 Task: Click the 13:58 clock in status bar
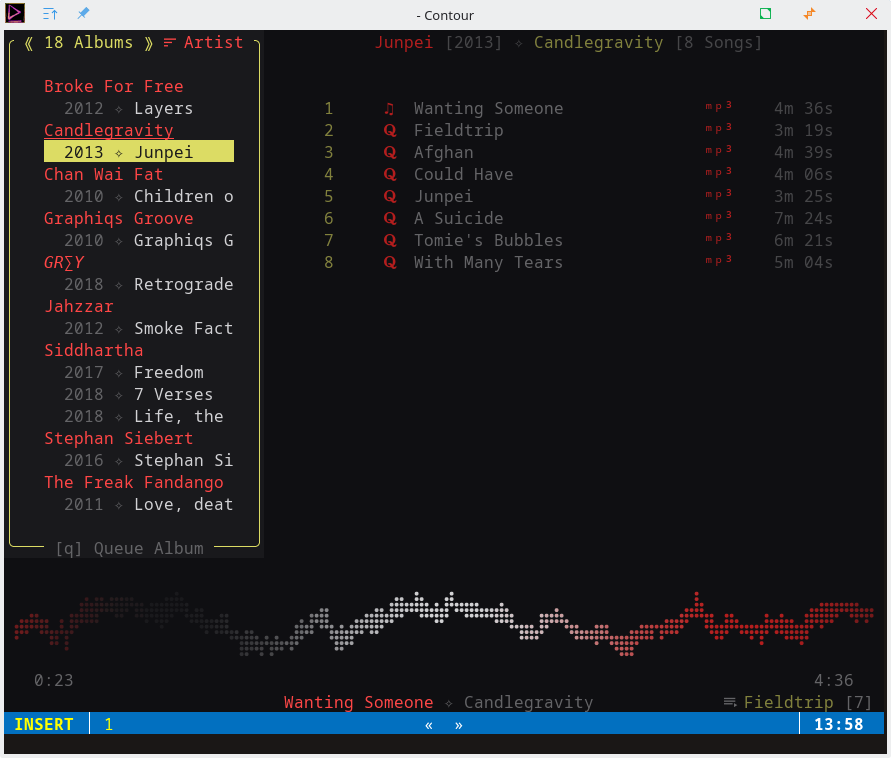point(839,725)
